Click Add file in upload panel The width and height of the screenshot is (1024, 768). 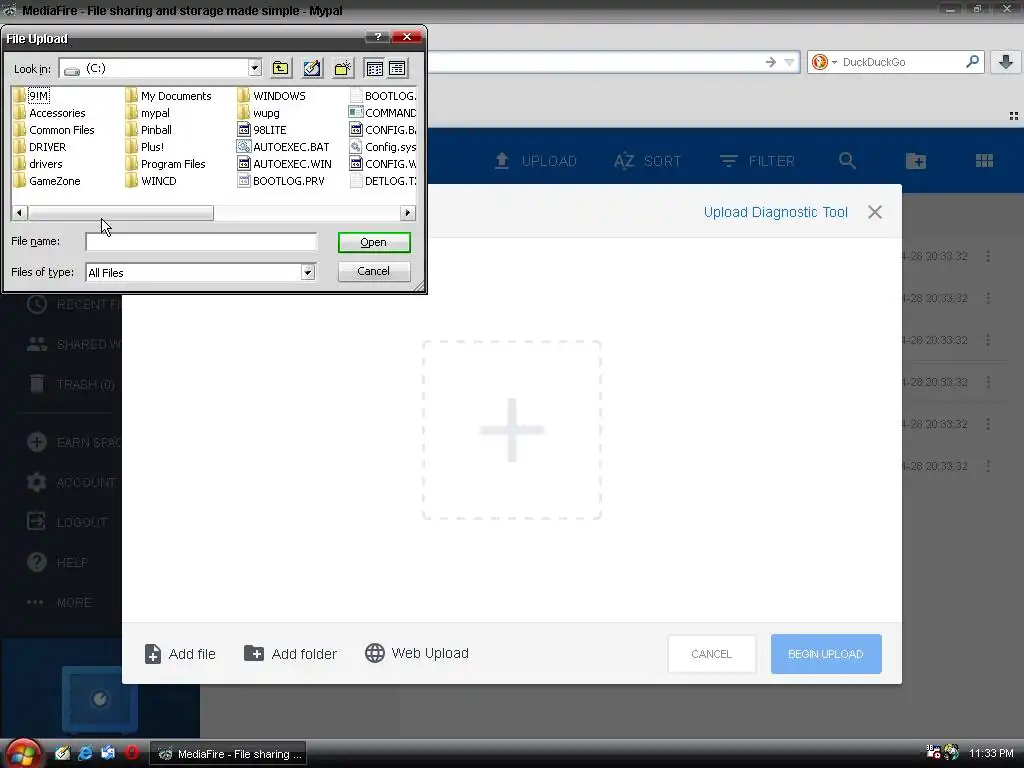(180, 654)
